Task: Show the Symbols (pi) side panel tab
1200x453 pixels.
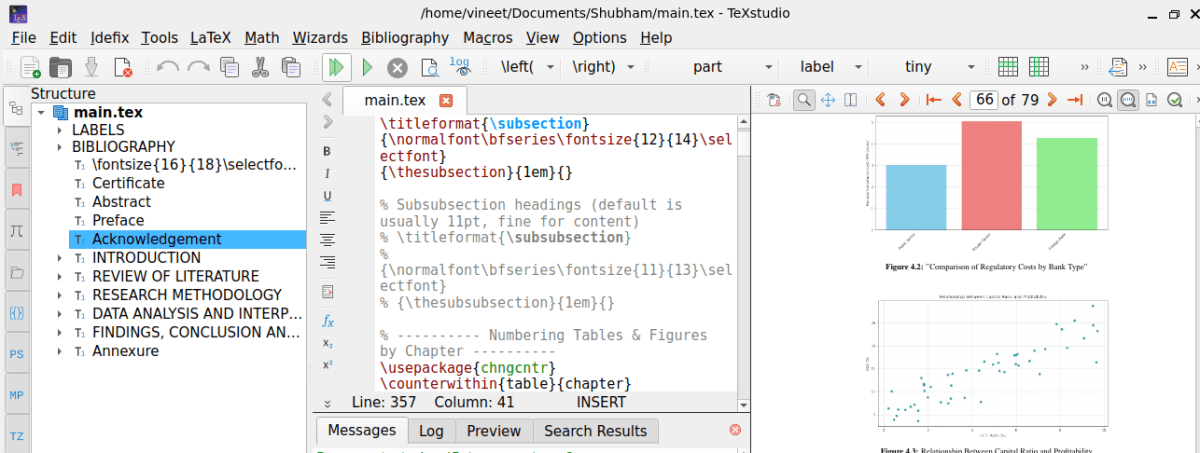Action: click(16, 230)
